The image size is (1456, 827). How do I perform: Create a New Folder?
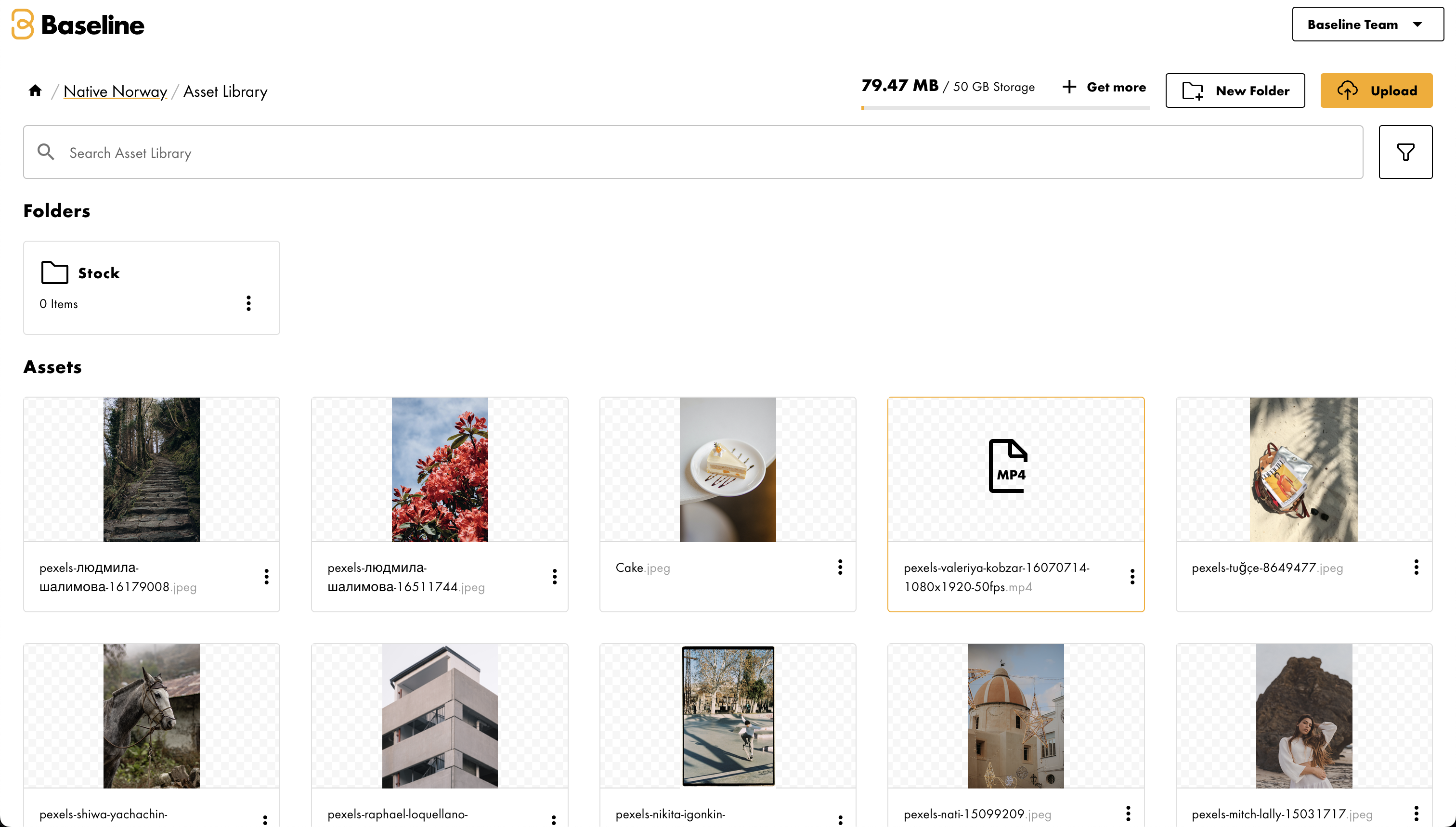point(1235,90)
